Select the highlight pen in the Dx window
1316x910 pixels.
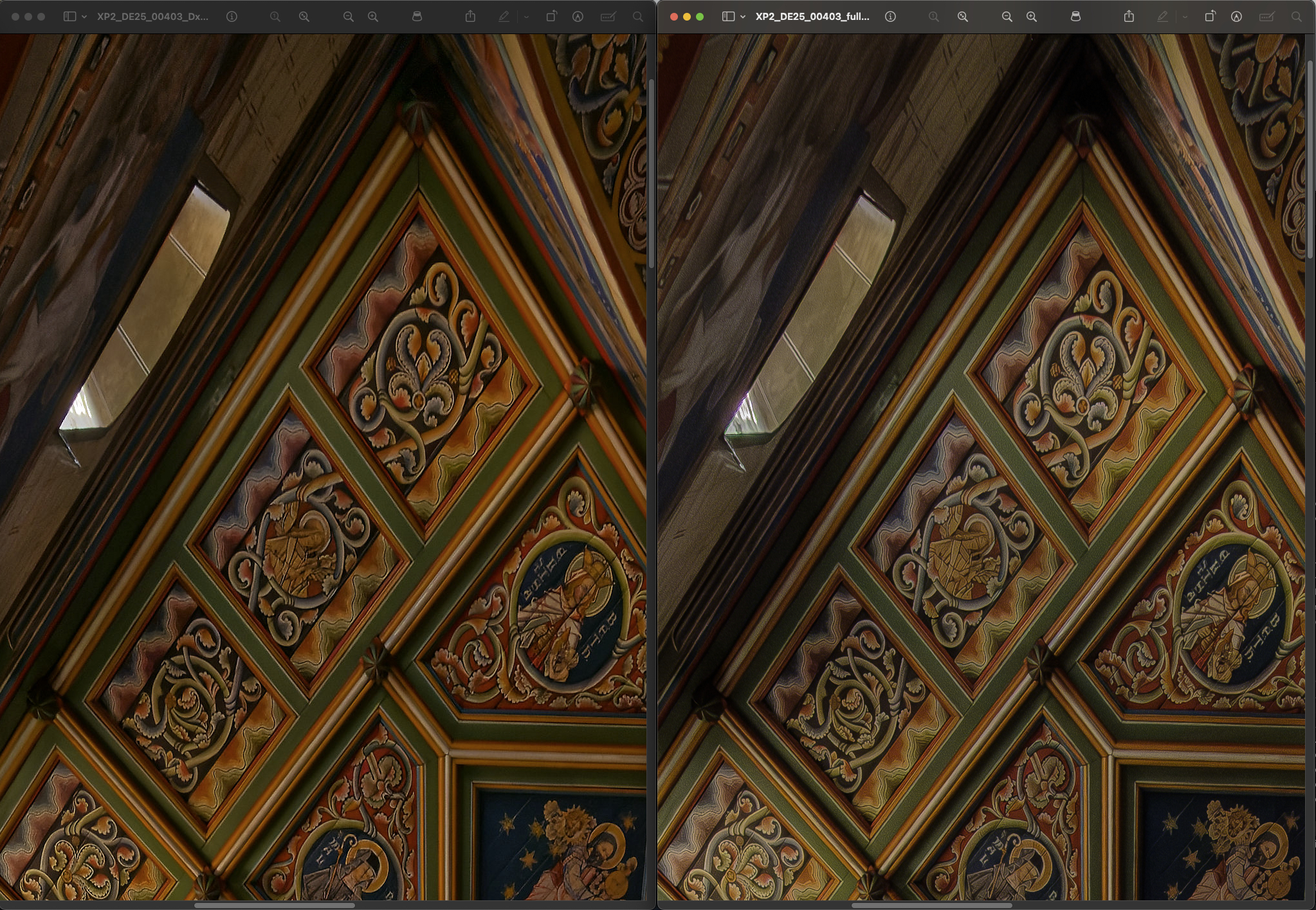504,17
